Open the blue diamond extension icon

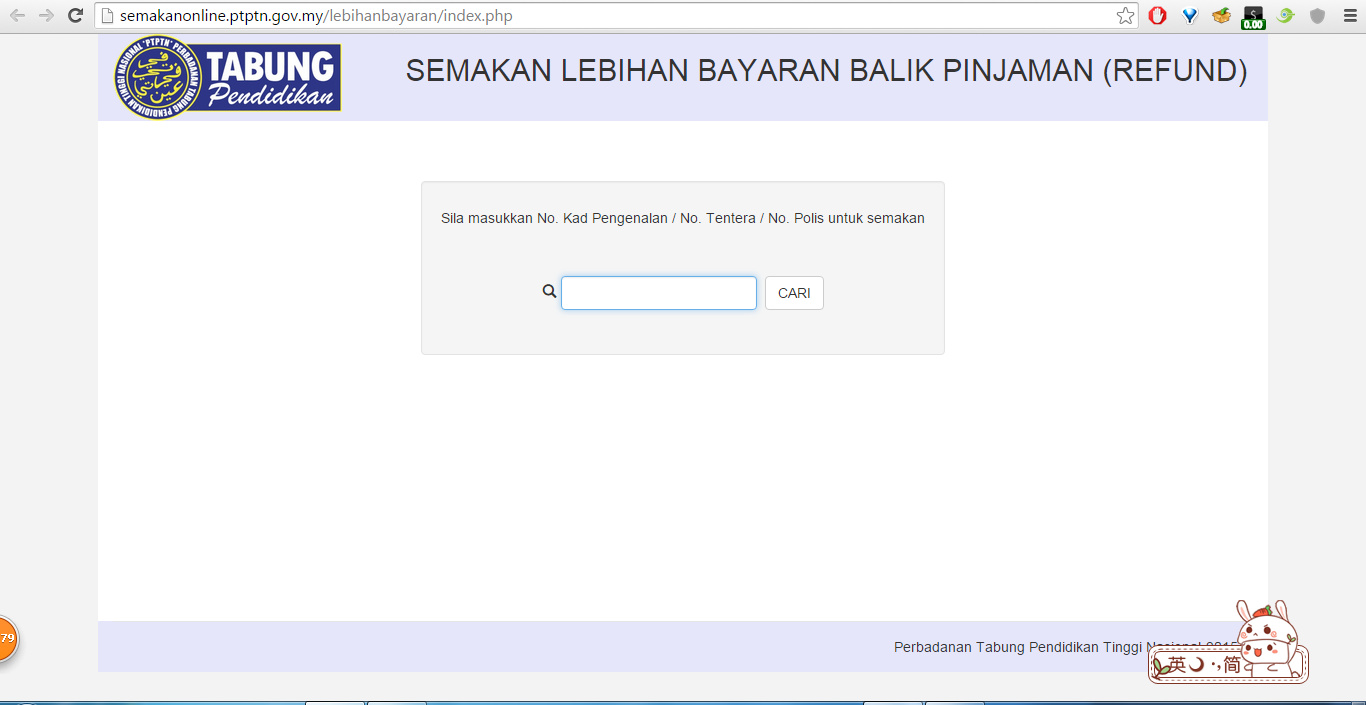click(1189, 16)
